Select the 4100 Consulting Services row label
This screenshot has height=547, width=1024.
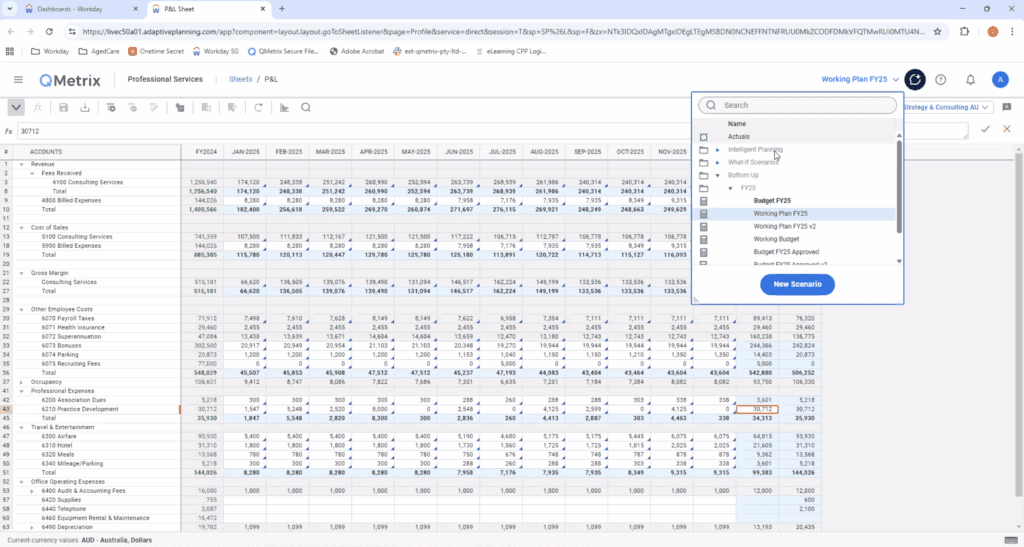click(88, 183)
